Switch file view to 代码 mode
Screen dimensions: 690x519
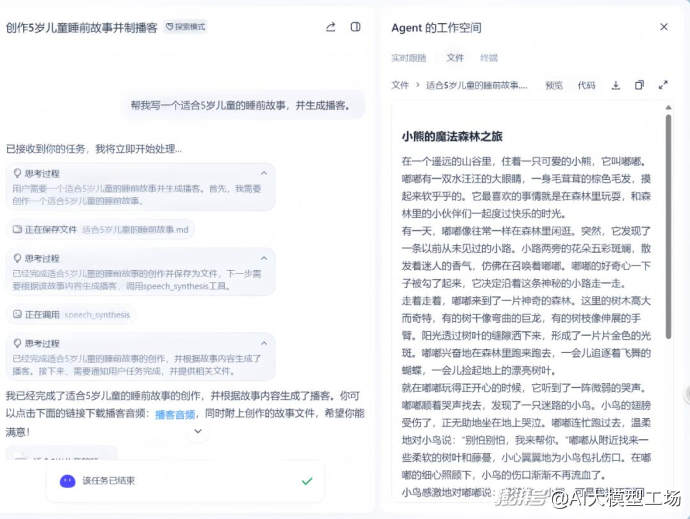coord(586,86)
